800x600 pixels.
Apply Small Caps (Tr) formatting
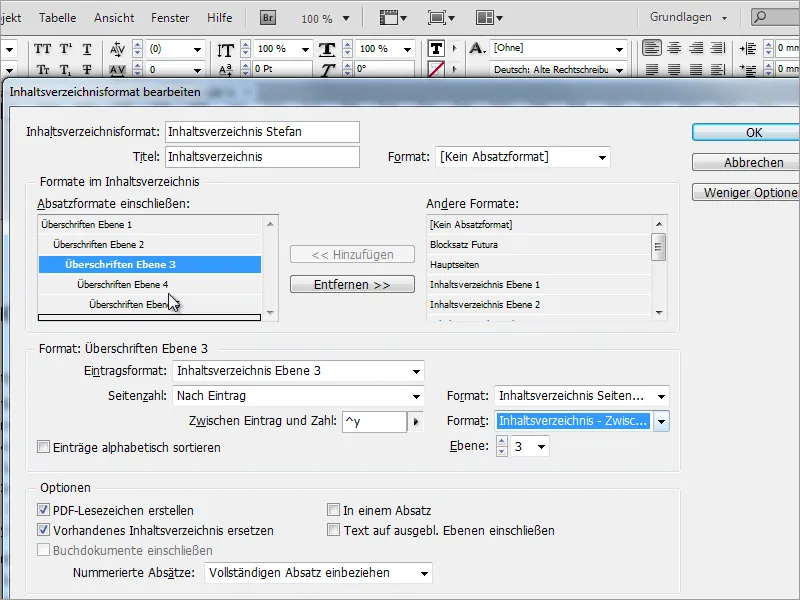43,69
